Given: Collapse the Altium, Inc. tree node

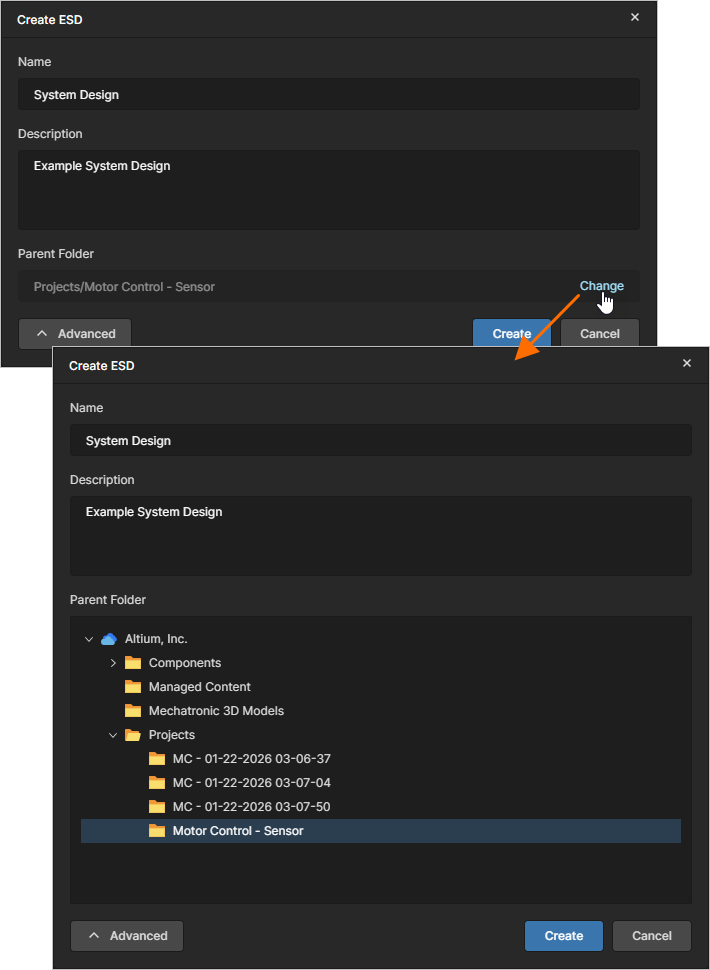Looking at the screenshot, I should 89,639.
